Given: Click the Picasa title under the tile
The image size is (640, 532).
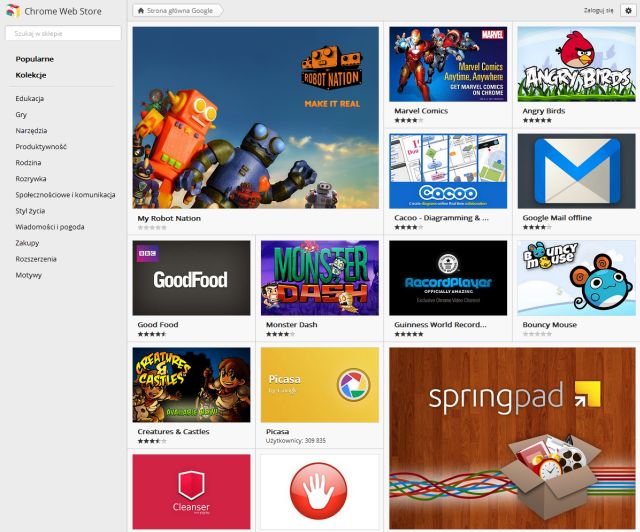Looking at the screenshot, I should (278, 432).
